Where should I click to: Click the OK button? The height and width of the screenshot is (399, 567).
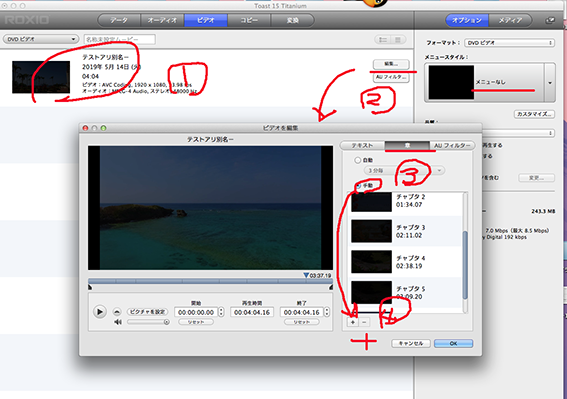453,343
